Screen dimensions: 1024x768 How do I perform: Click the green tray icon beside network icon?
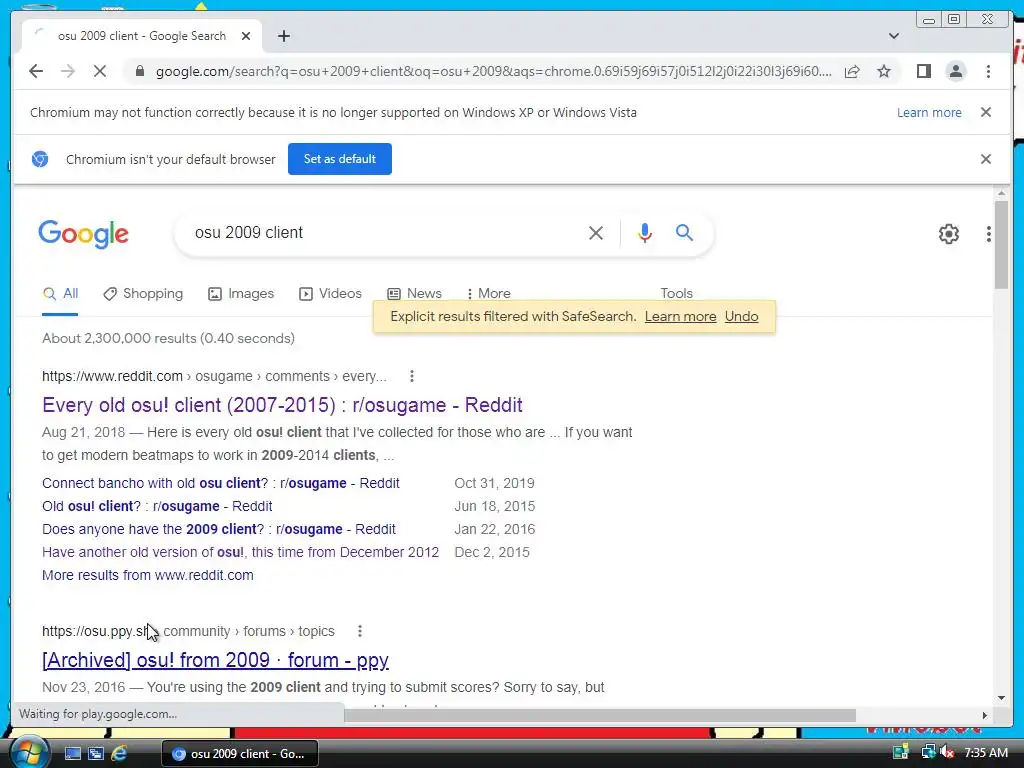(x=901, y=752)
